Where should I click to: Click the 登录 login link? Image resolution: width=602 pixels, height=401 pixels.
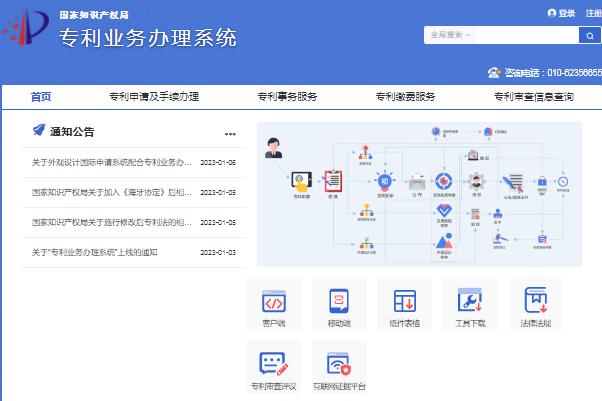click(567, 13)
